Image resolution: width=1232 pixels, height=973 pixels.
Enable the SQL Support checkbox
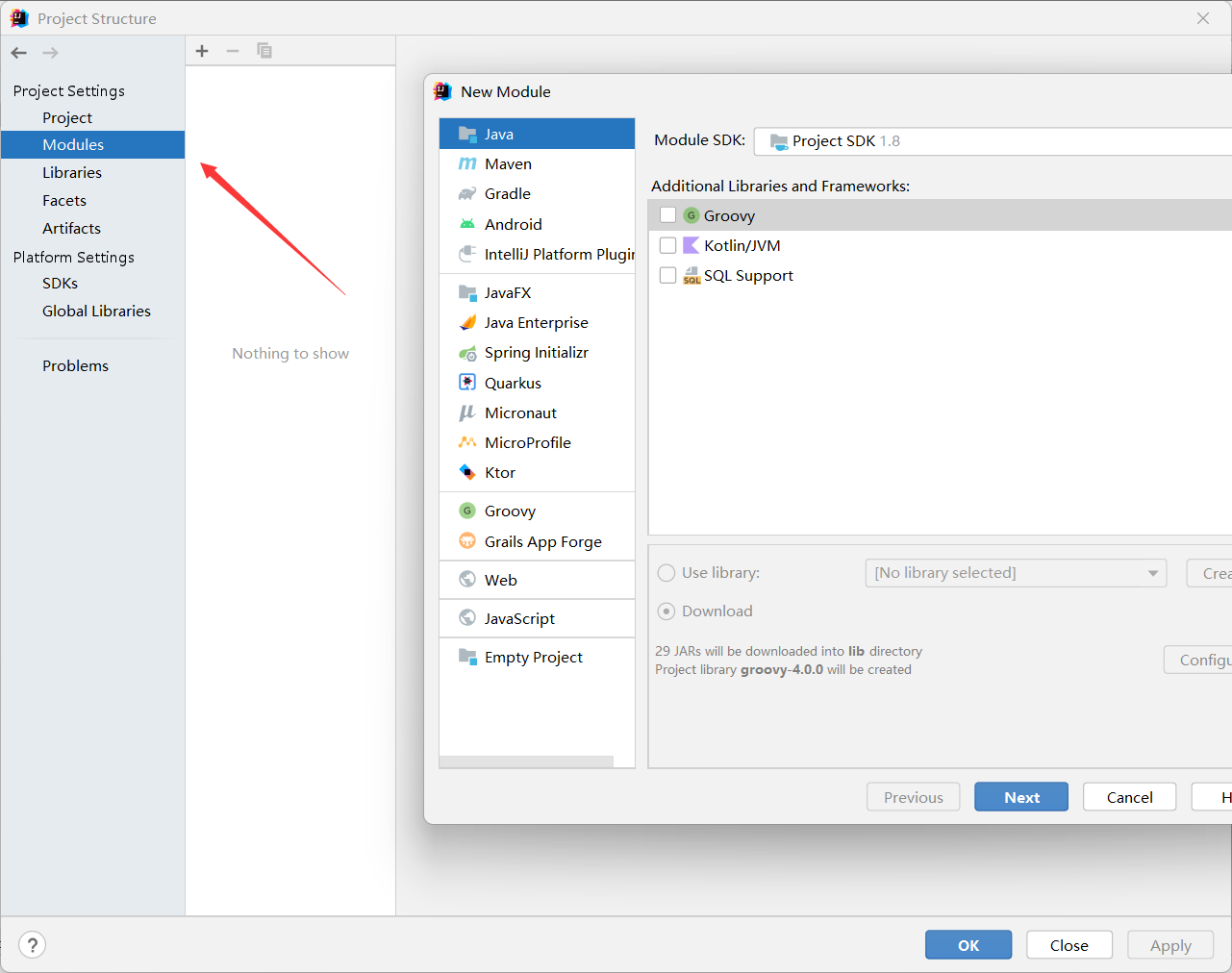pyautogui.click(x=667, y=275)
